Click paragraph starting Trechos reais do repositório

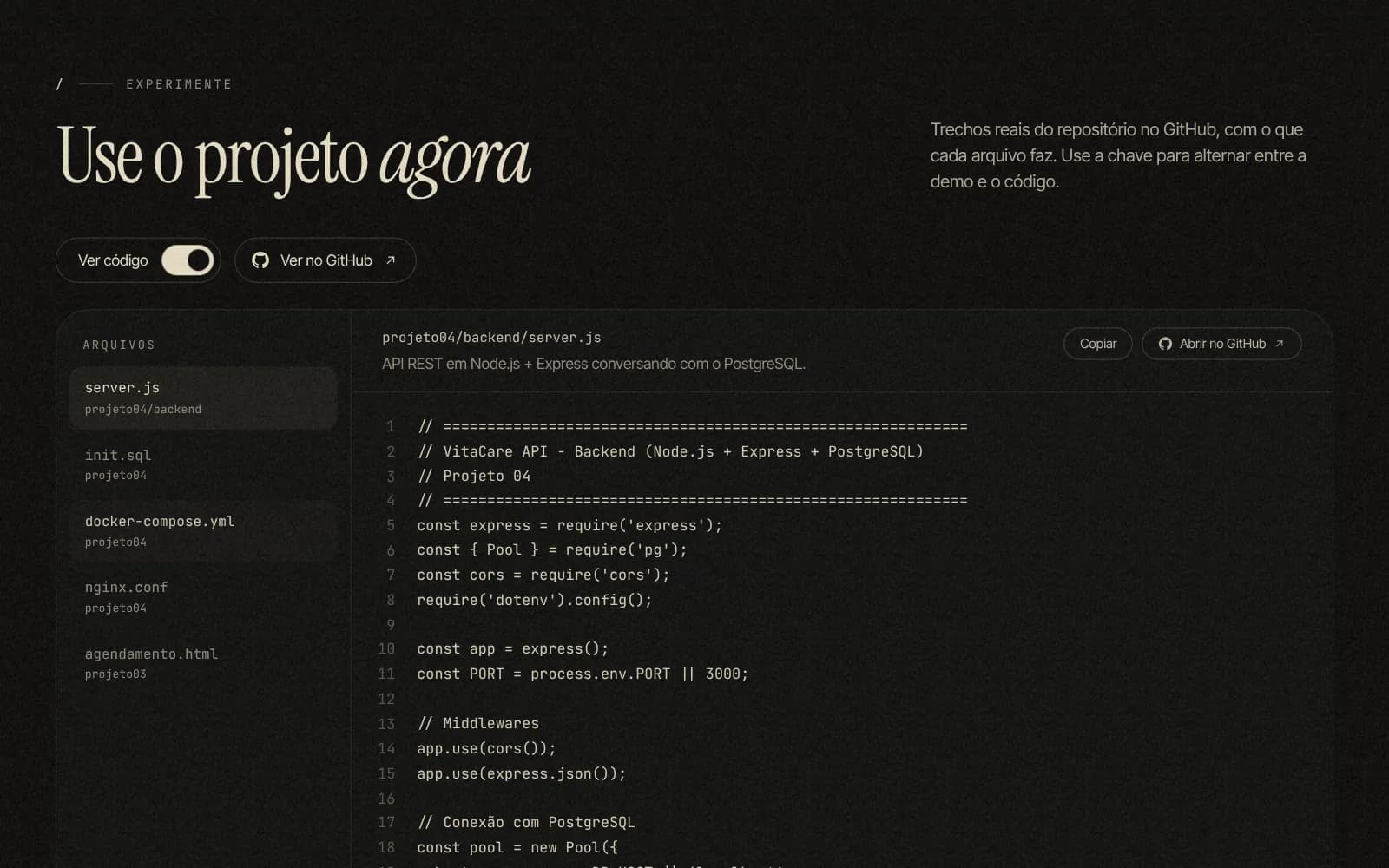coord(1118,155)
